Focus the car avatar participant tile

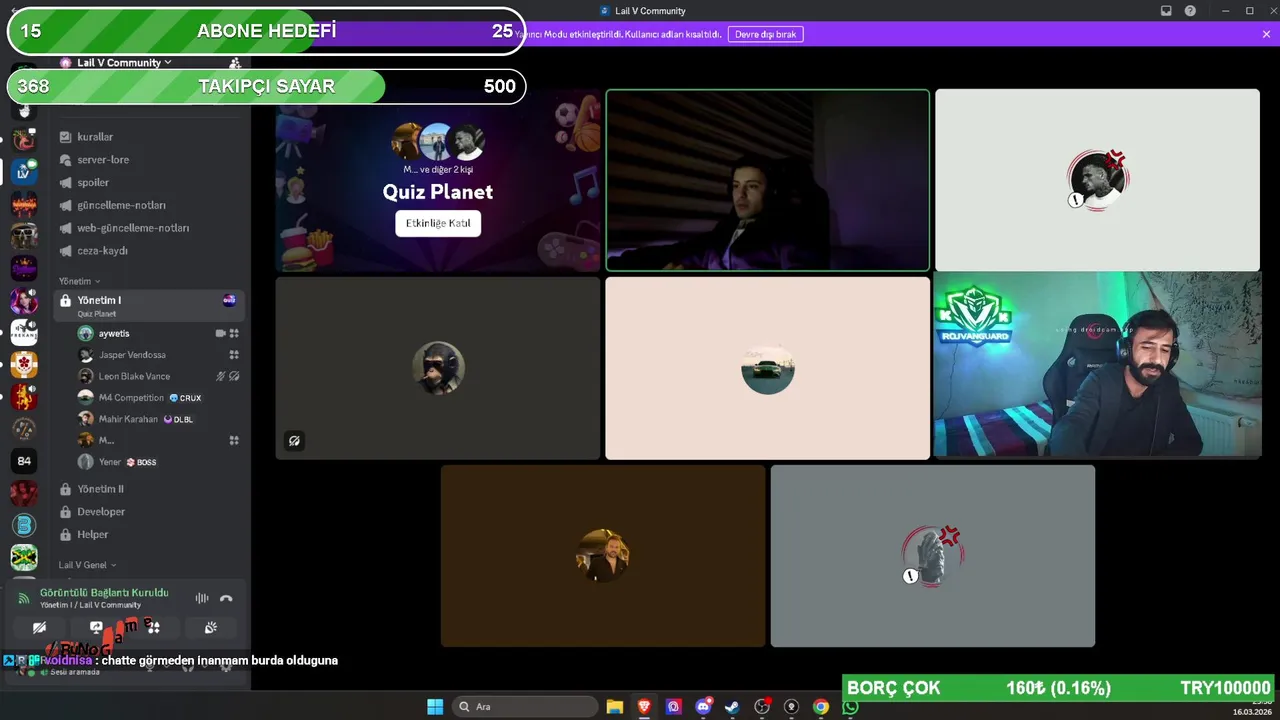coord(768,368)
